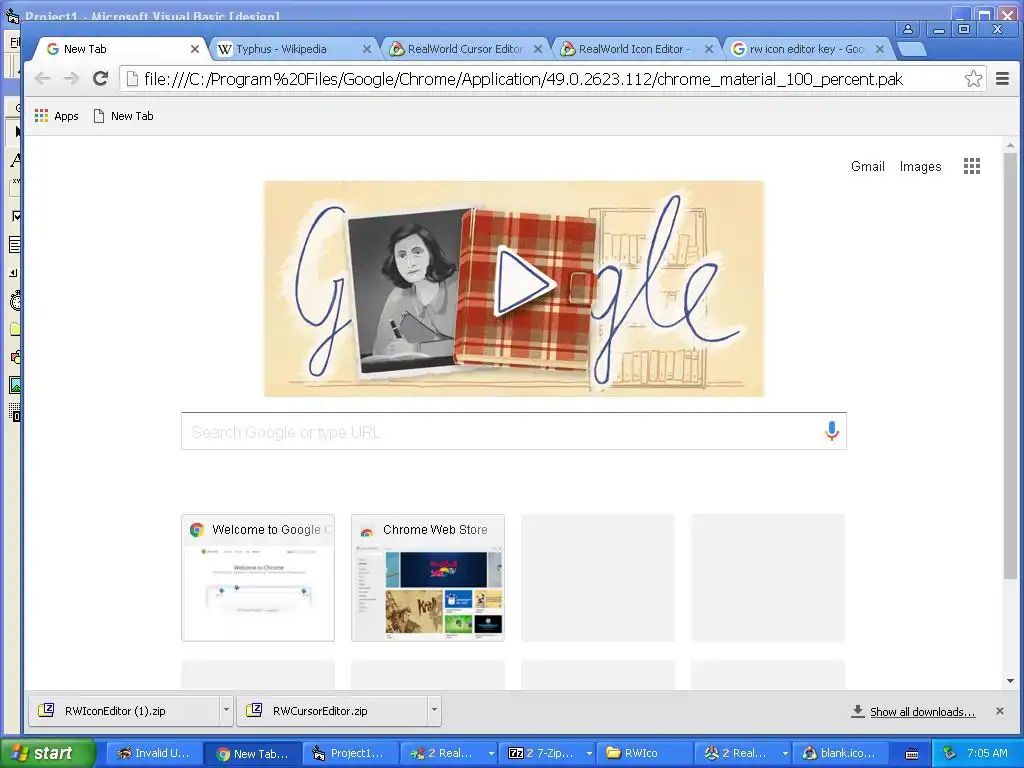
Task: Open the Images link
Action: (920, 167)
